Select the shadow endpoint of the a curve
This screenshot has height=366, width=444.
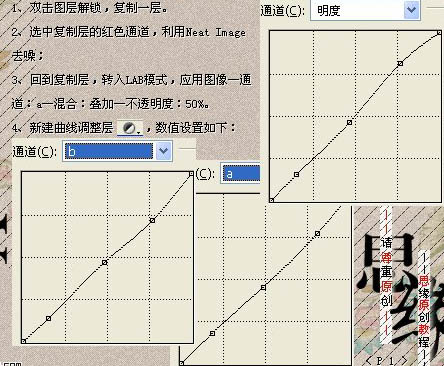click(181, 363)
